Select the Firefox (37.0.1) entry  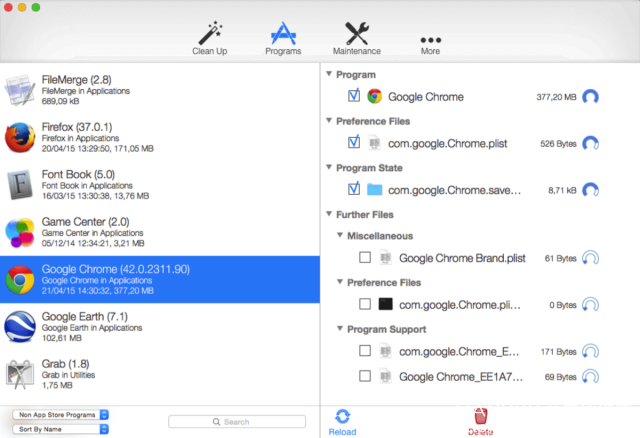pos(160,138)
